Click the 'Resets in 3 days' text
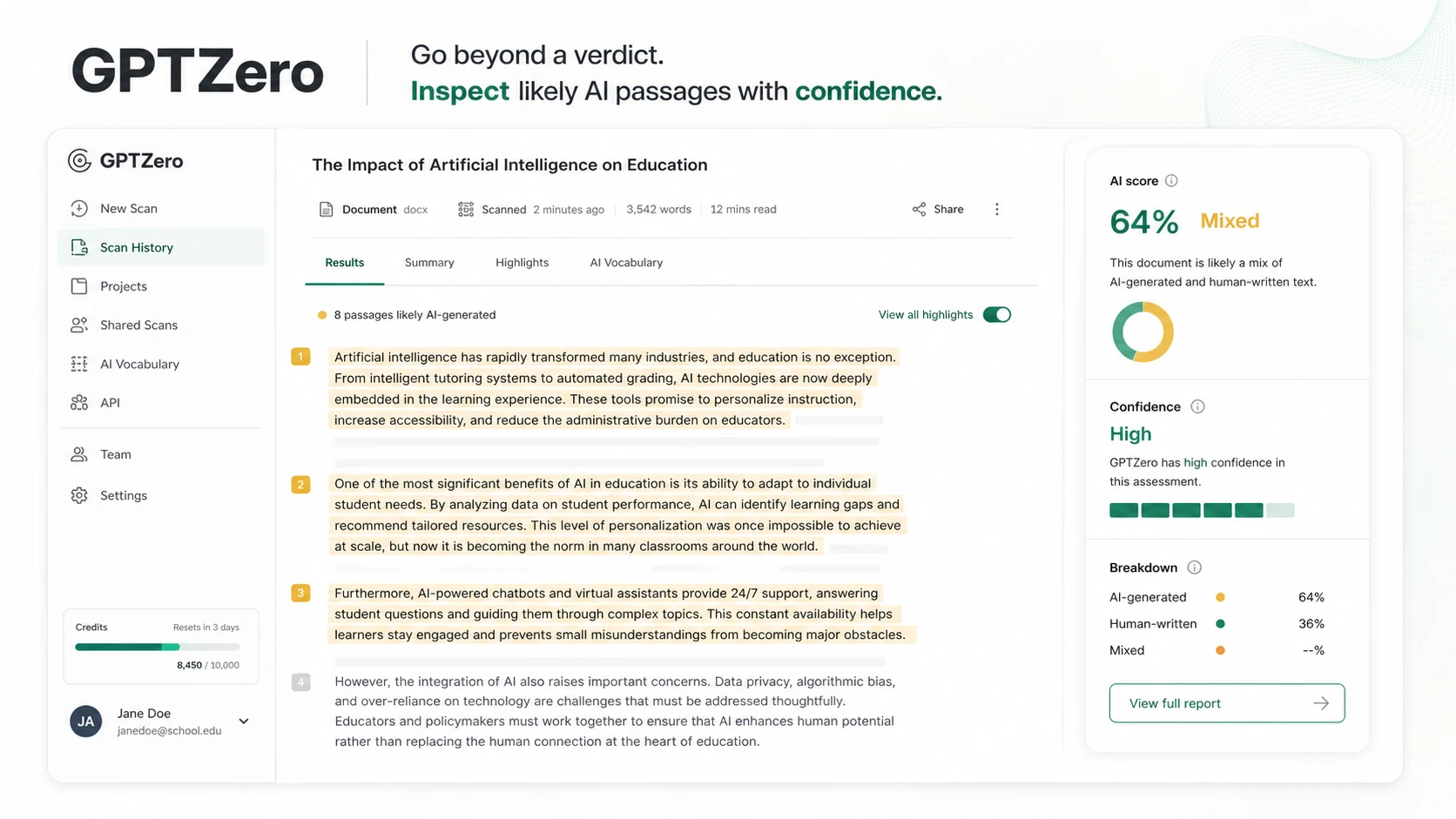The height and width of the screenshot is (819, 1456). coord(206,627)
